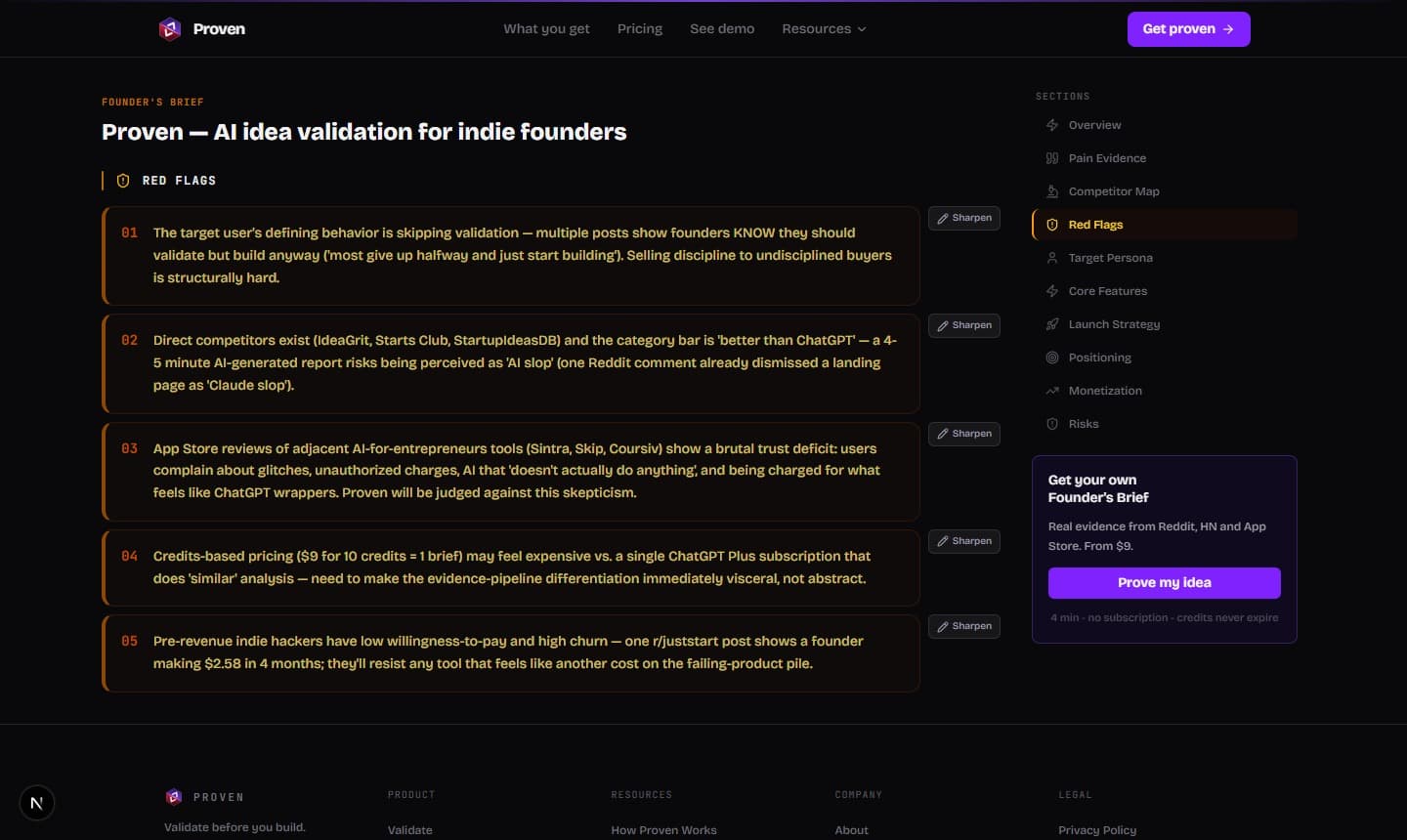The height and width of the screenshot is (840, 1407).
Task: Click the Competitor Map icon
Action: pos(1052,191)
